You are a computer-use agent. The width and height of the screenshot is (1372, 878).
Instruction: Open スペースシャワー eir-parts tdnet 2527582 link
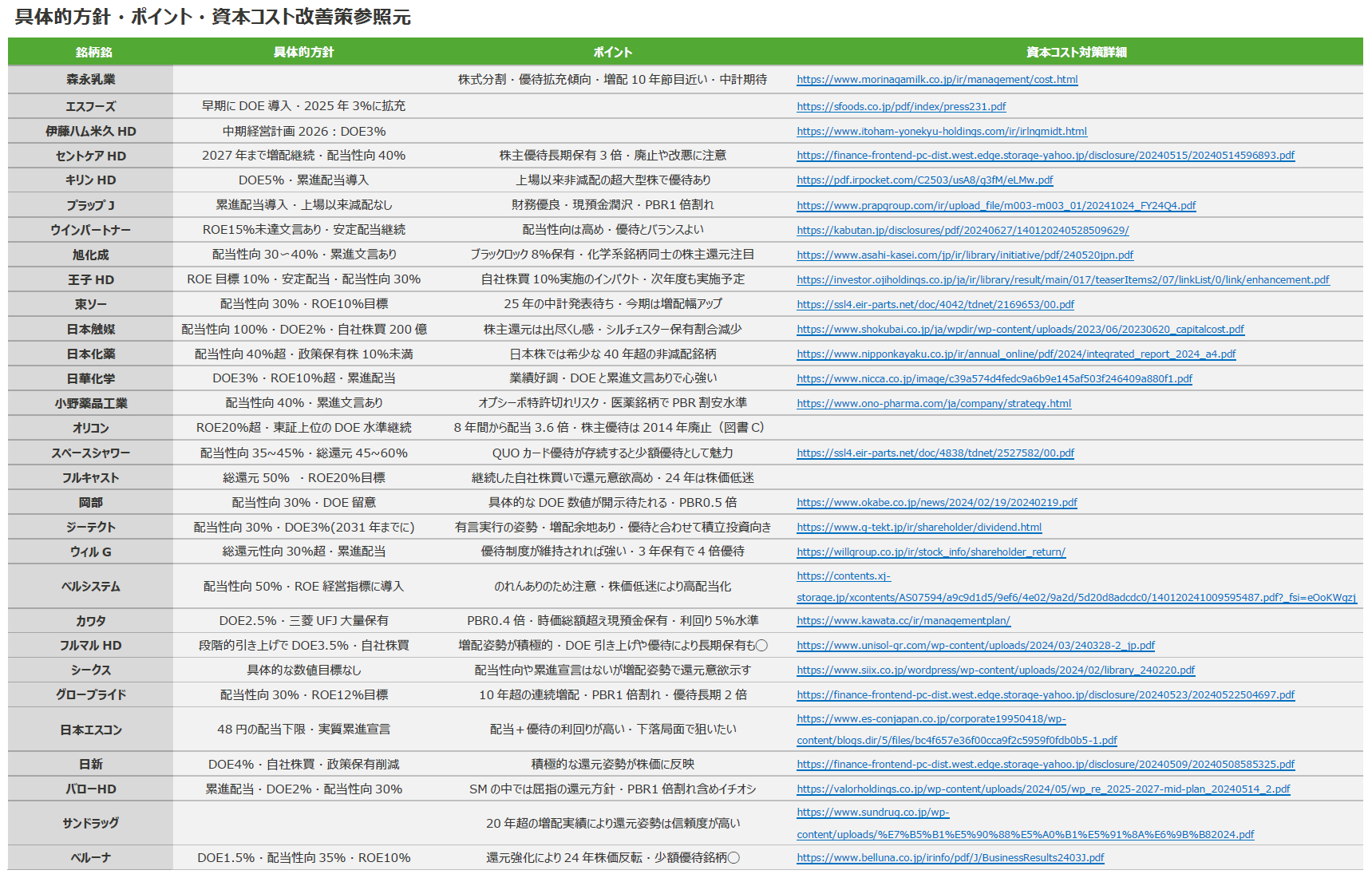(935, 453)
